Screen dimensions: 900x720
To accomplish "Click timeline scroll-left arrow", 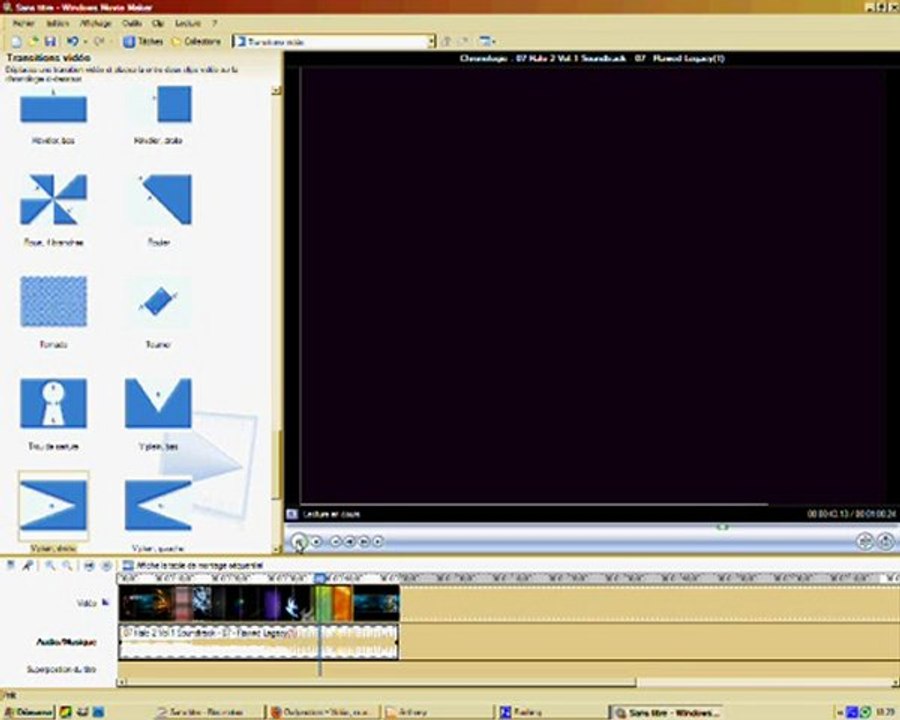I will click(122, 682).
